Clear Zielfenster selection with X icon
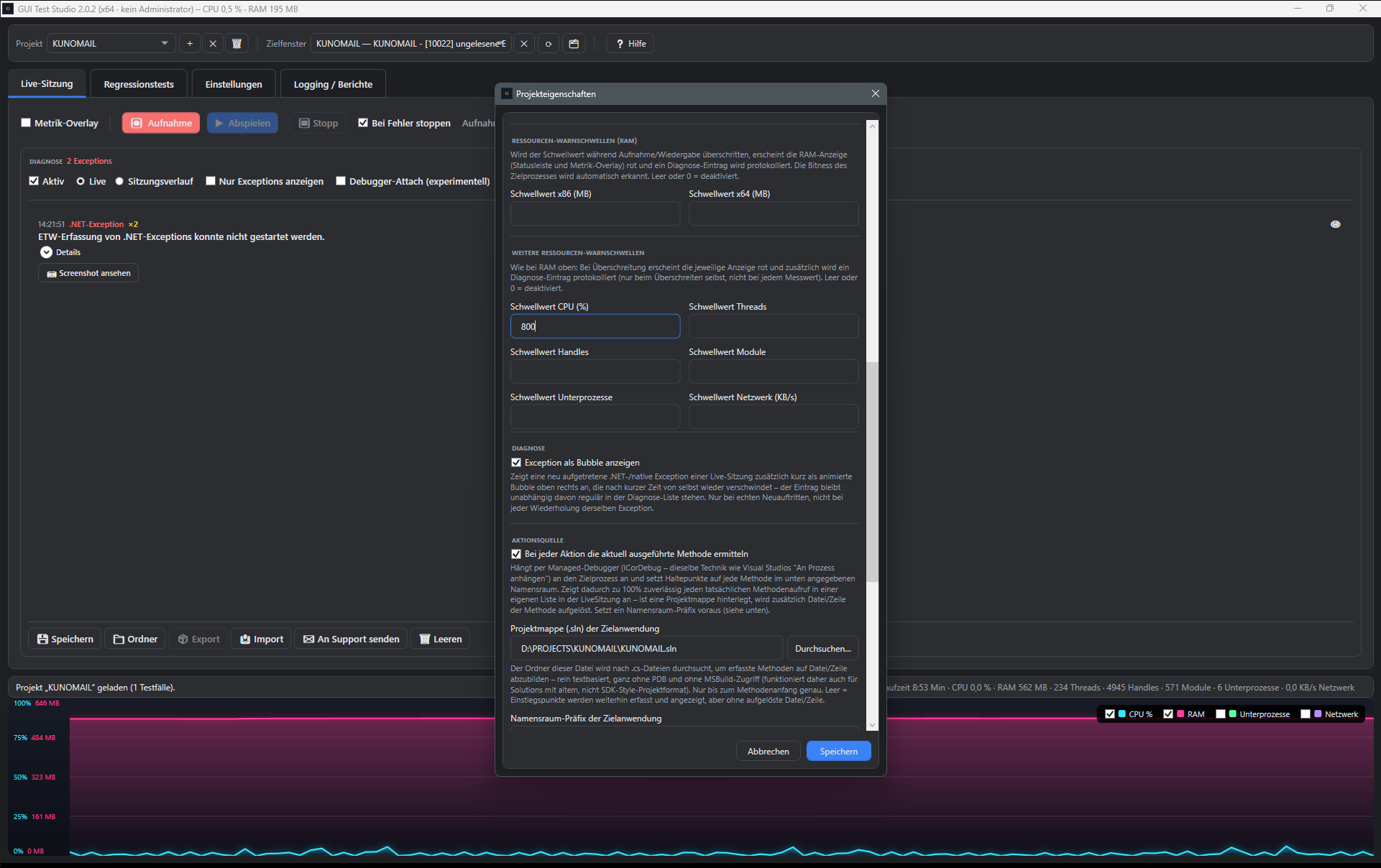This screenshot has width=1381, height=868. [x=524, y=44]
